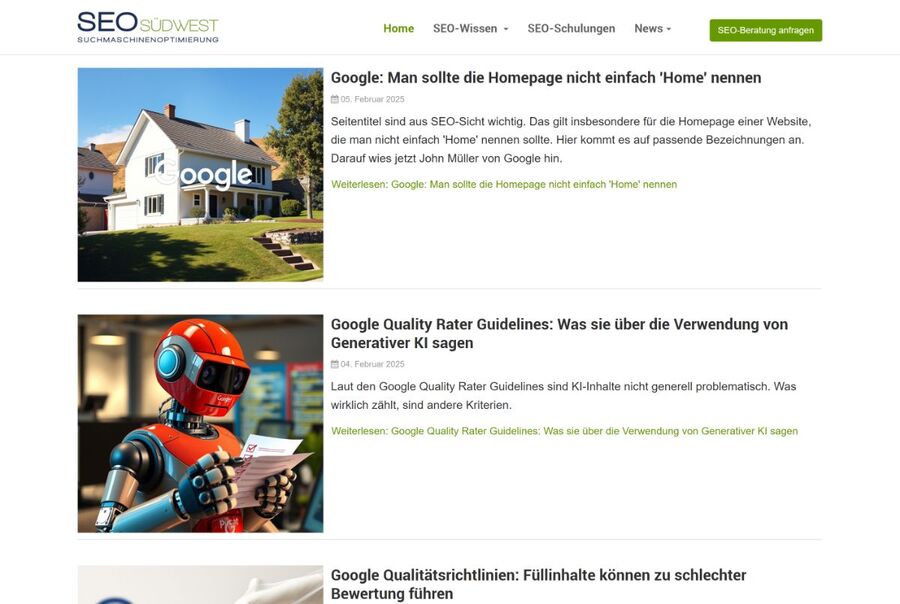Image resolution: width=900 pixels, height=604 pixels.
Task: Click the 05. Februar 2025 date text
Action: (373, 99)
